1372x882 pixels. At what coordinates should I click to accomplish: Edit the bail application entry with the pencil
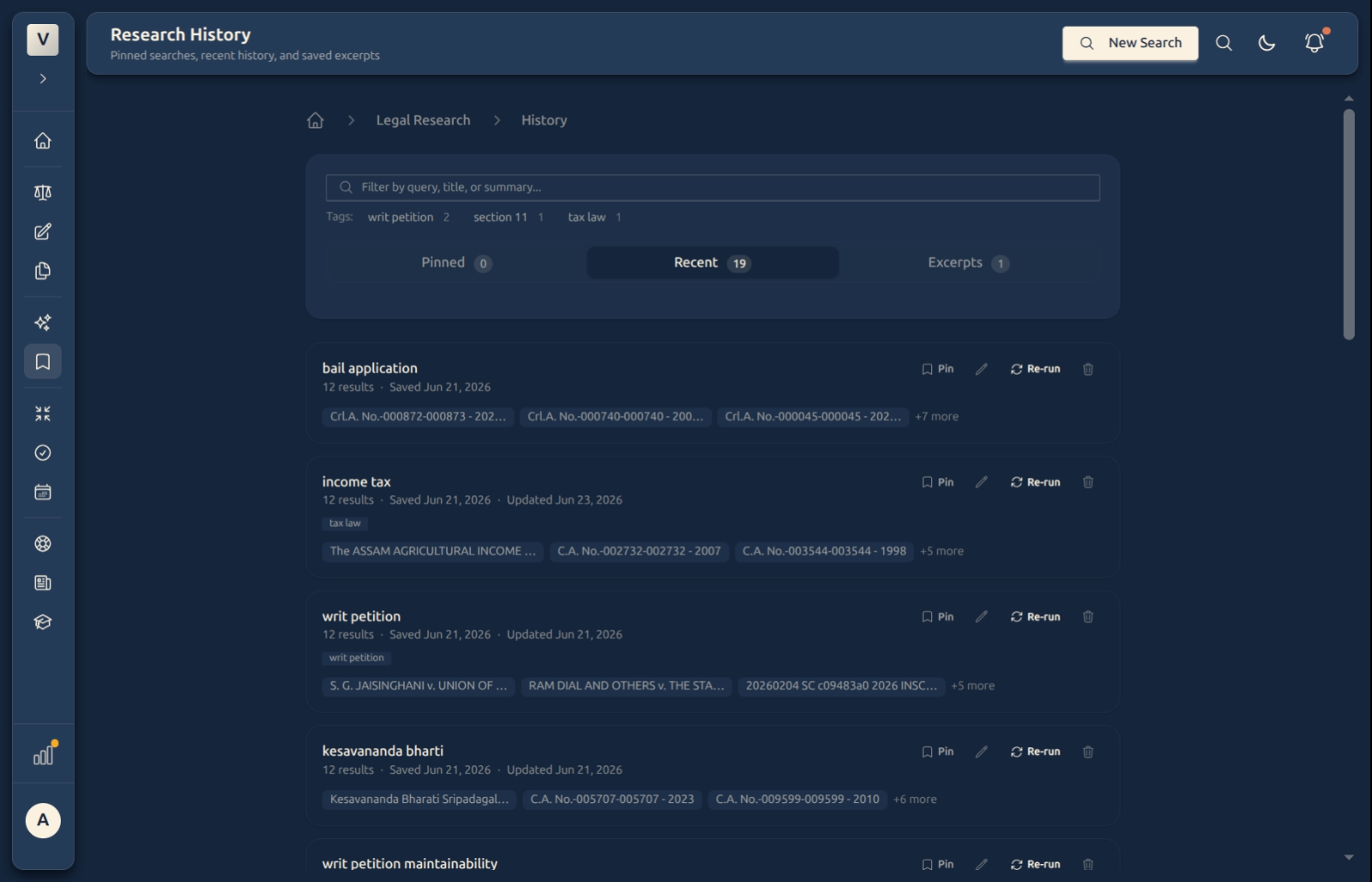click(982, 369)
